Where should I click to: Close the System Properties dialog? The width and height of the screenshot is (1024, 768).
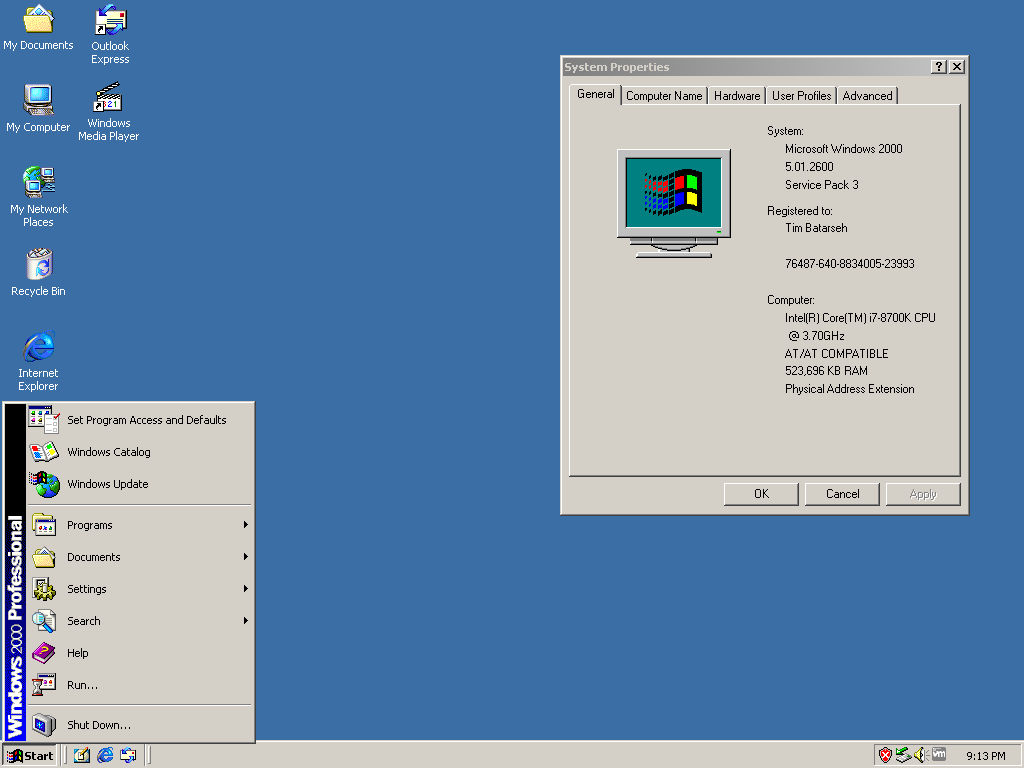[x=957, y=67]
